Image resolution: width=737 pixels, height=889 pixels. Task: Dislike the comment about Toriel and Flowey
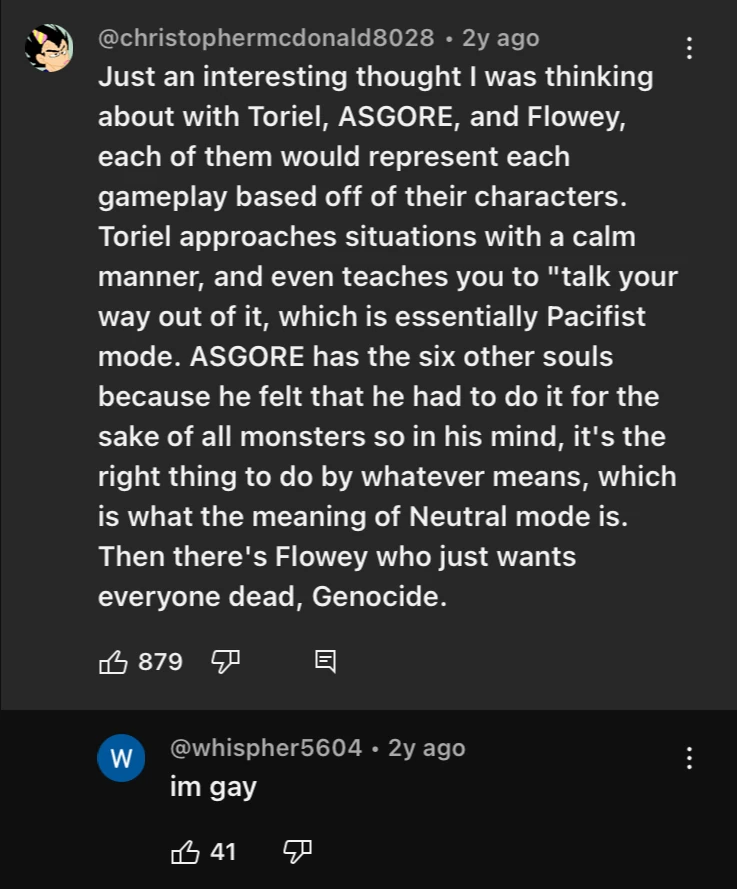(x=224, y=661)
